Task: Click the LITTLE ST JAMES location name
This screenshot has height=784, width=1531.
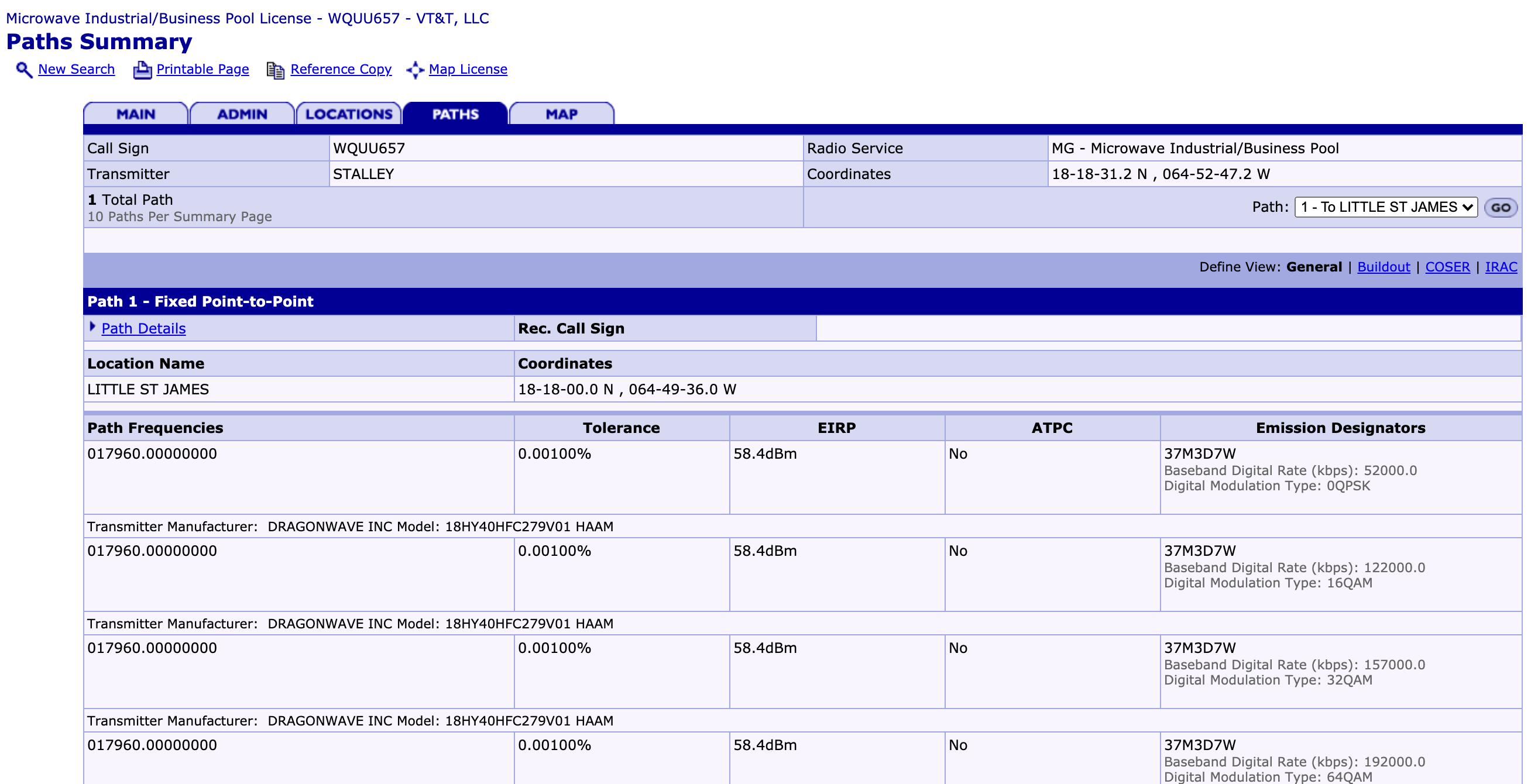Action: 148,390
